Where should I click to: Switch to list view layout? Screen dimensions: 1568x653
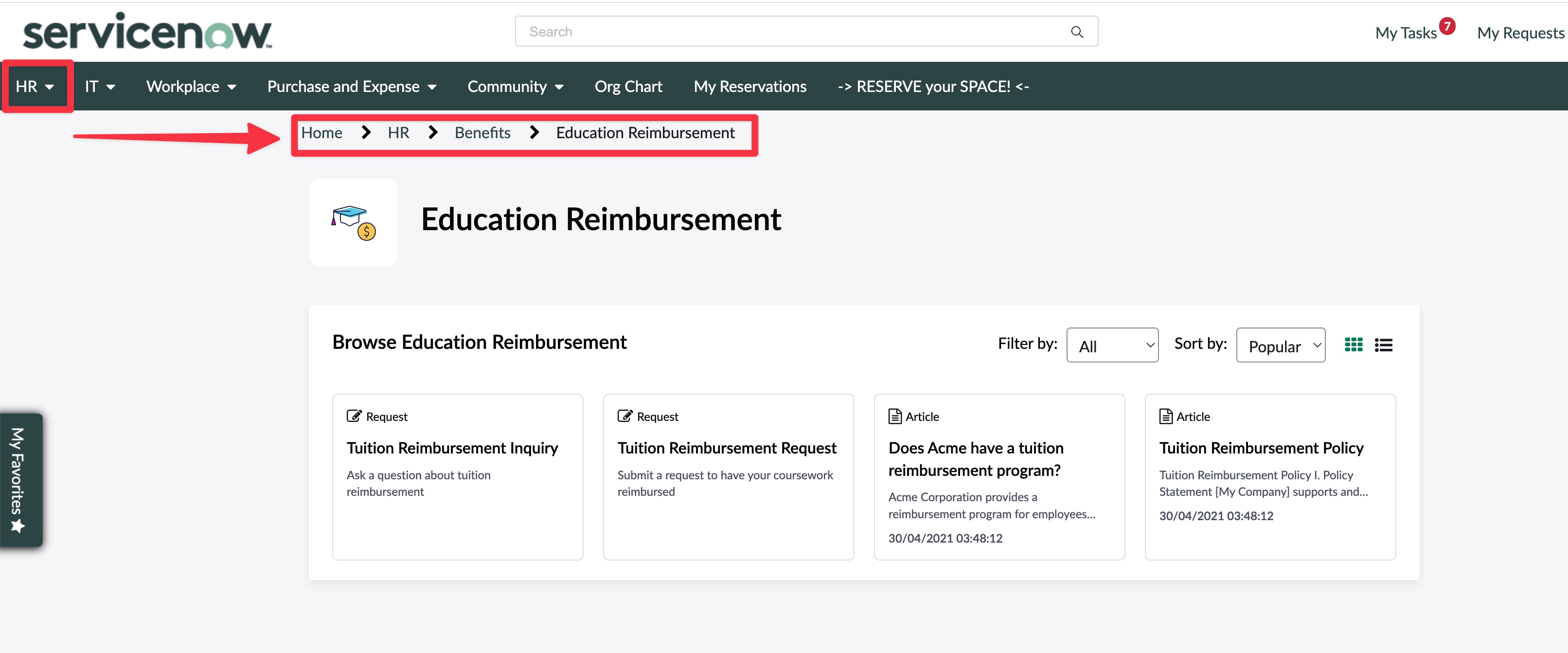pos(1384,344)
